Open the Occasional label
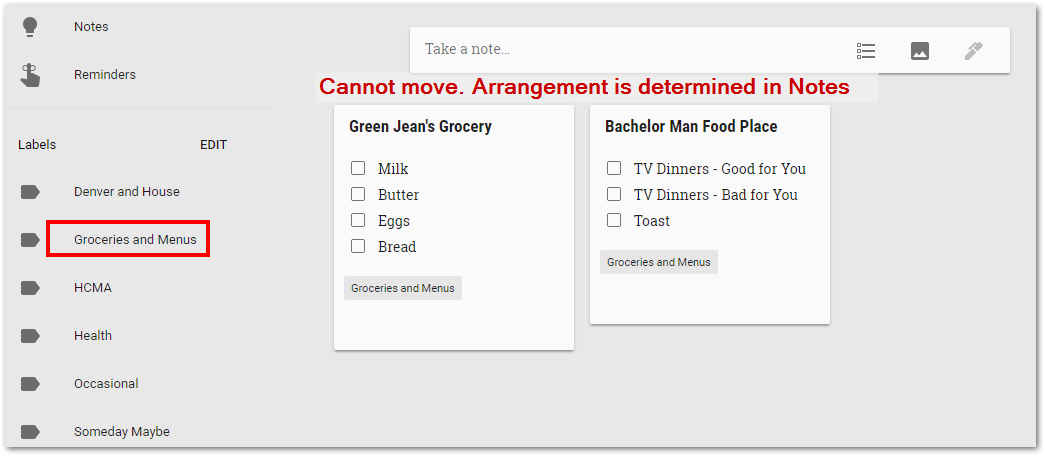1045x456 pixels. point(106,383)
